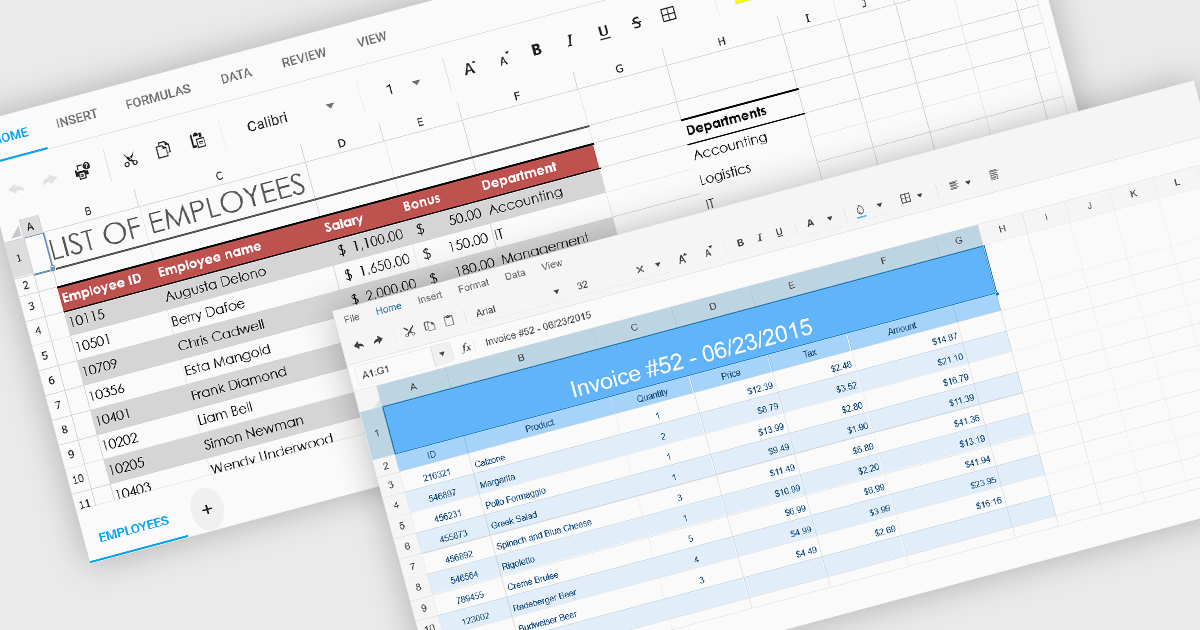This screenshot has width=1200, height=630.
Task: Click the redo arrow in invoice spreadsheet
Action: (x=379, y=340)
